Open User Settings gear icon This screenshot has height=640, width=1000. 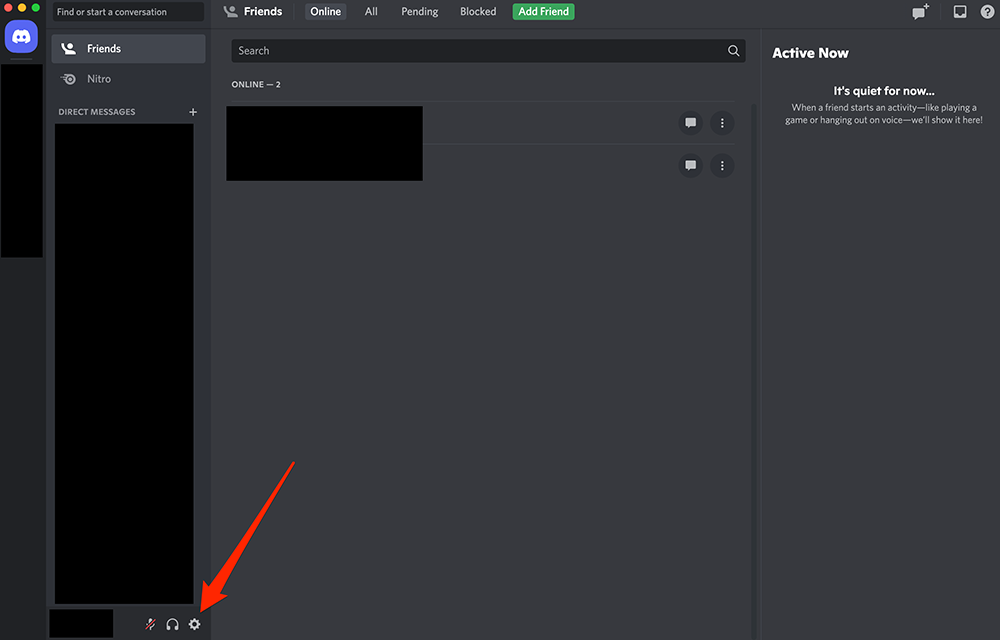[195, 624]
